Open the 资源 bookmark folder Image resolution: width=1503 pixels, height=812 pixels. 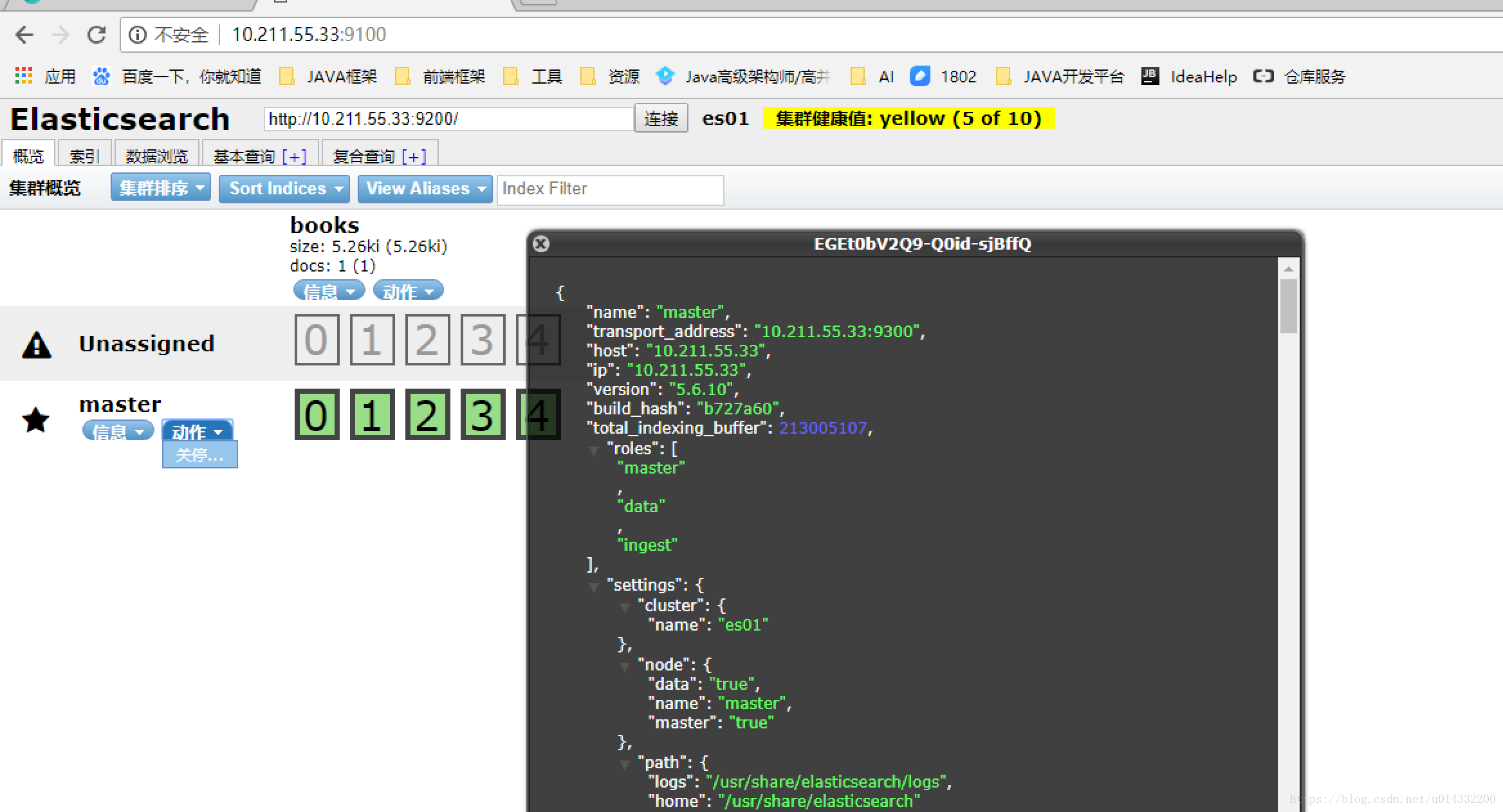[610, 77]
